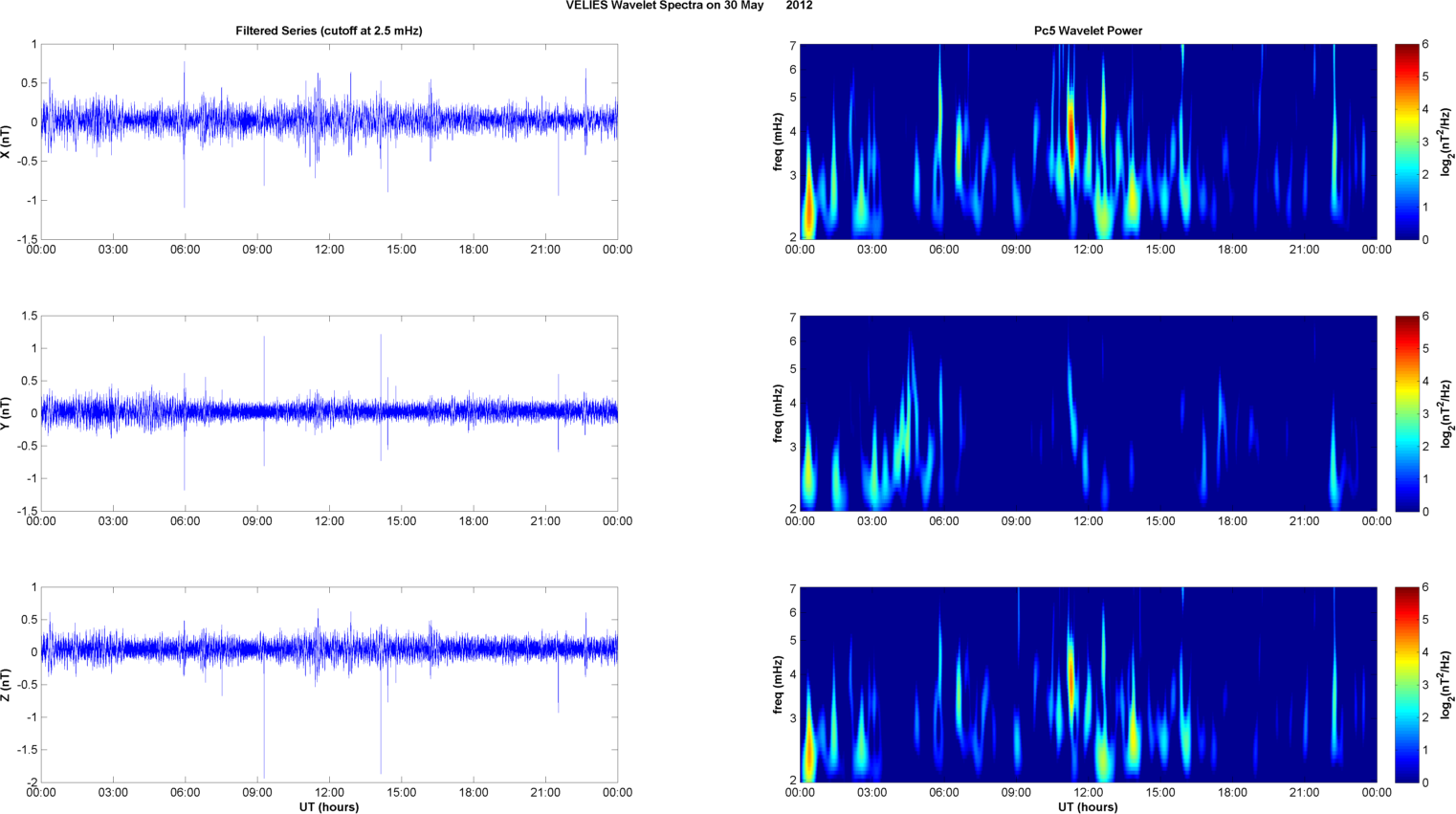1456x814 pixels.
Task: Click the "-2" y-tick of the Z series plot
Action: 32,782
